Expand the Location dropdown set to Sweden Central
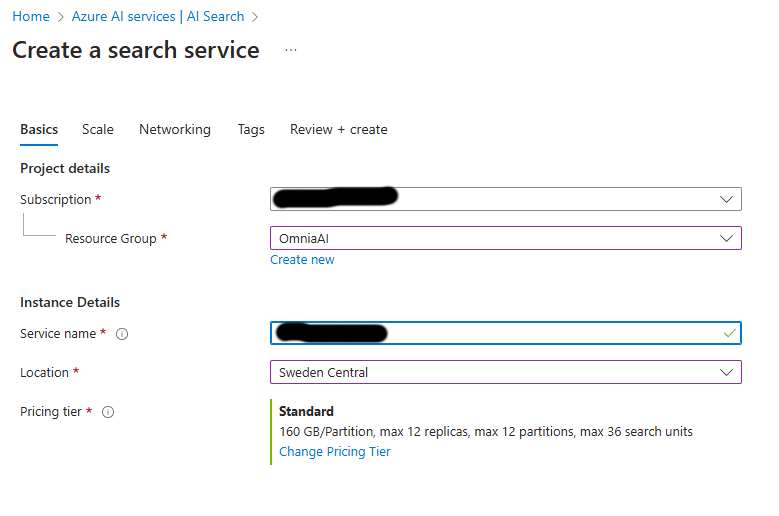Image resolution: width=779 pixels, height=516 pixels. pyautogui.click(x=506, y=372)
